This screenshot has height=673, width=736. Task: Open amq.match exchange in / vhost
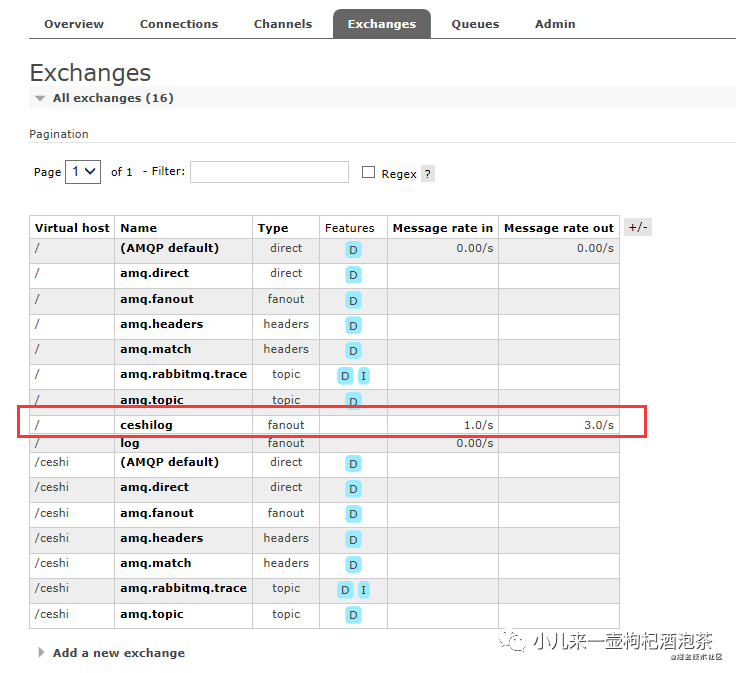click(156, 349)
